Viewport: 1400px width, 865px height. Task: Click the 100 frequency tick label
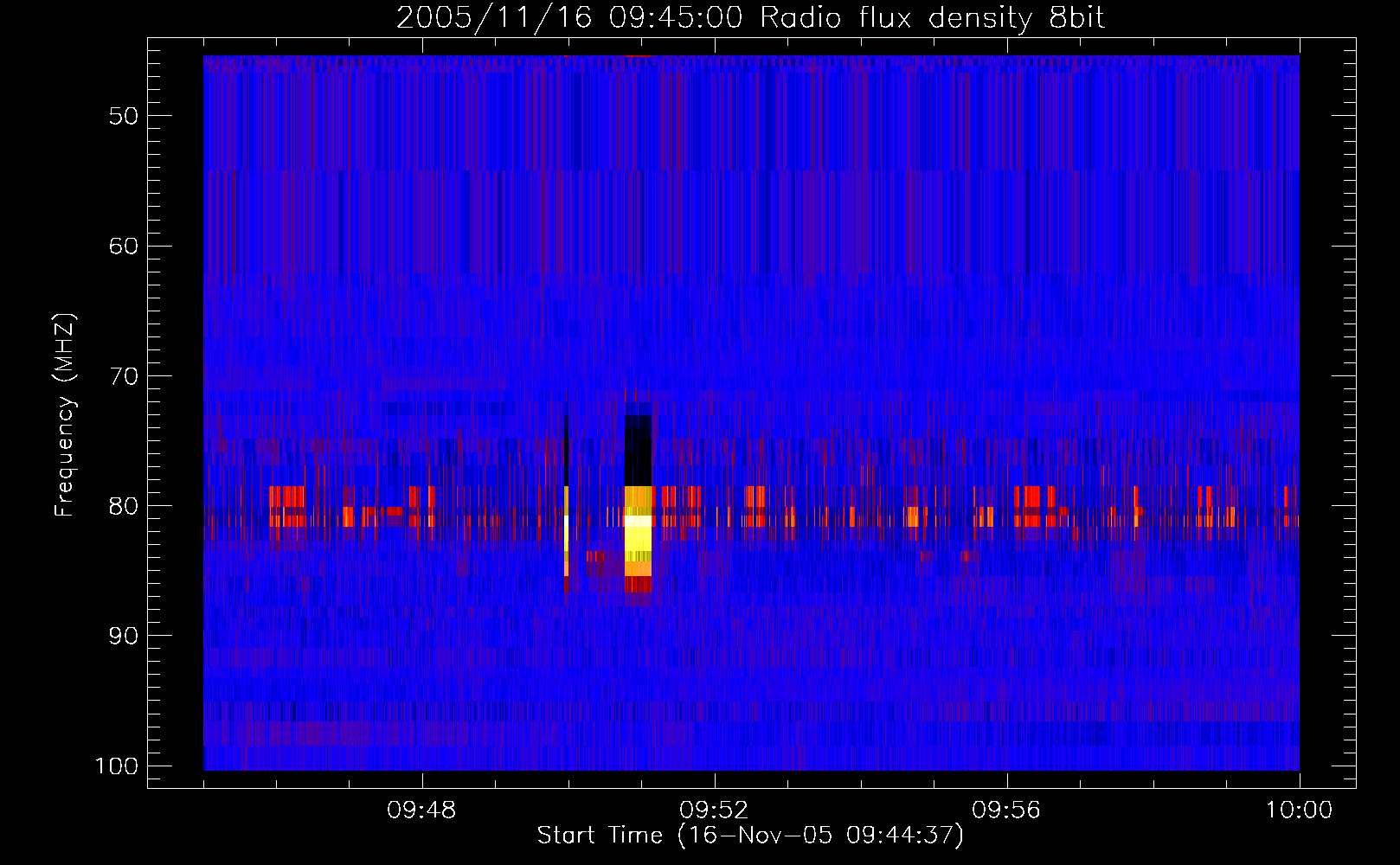coord(117,766)
